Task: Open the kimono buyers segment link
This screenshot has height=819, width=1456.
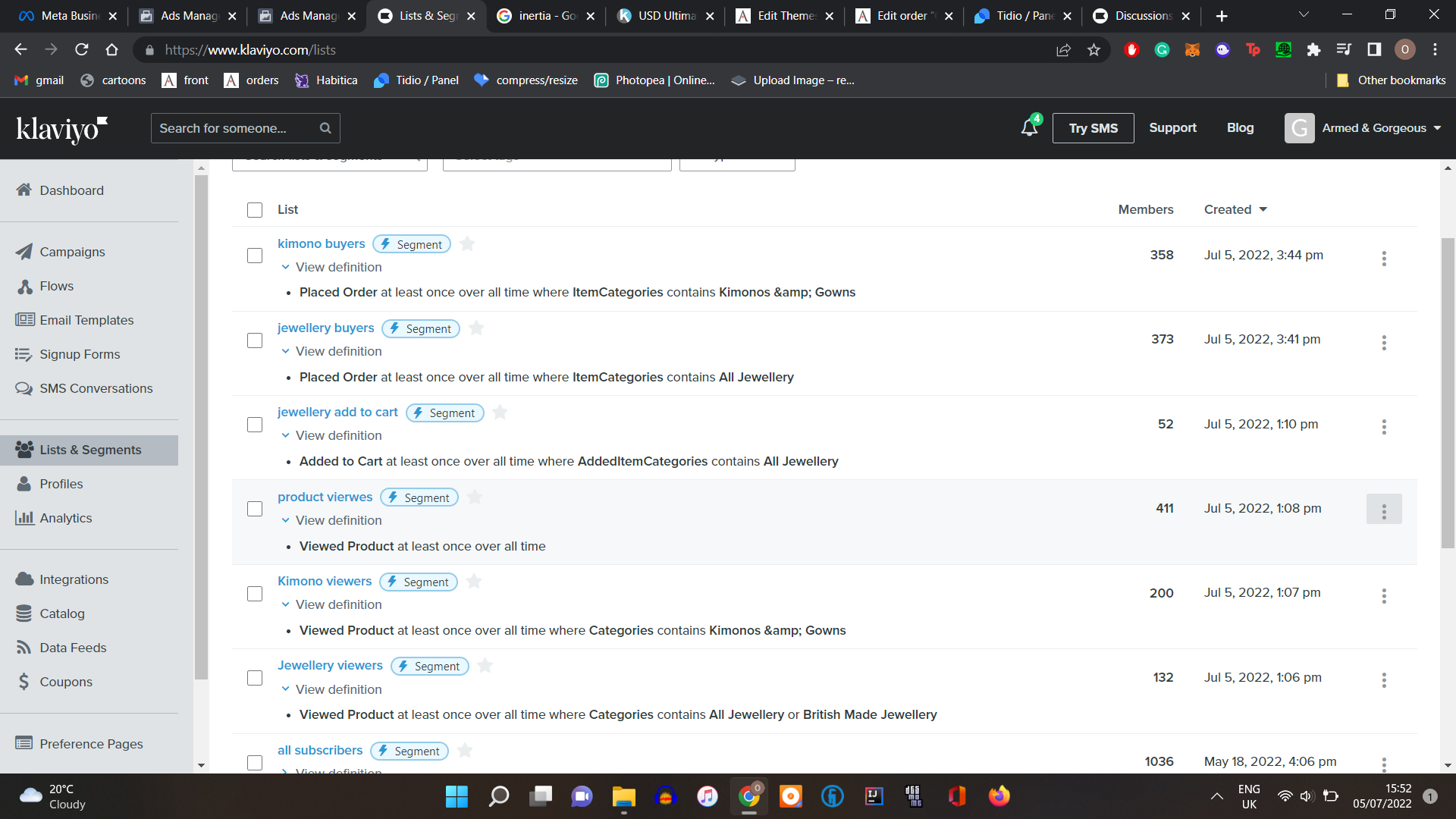Action: [321, 243]
